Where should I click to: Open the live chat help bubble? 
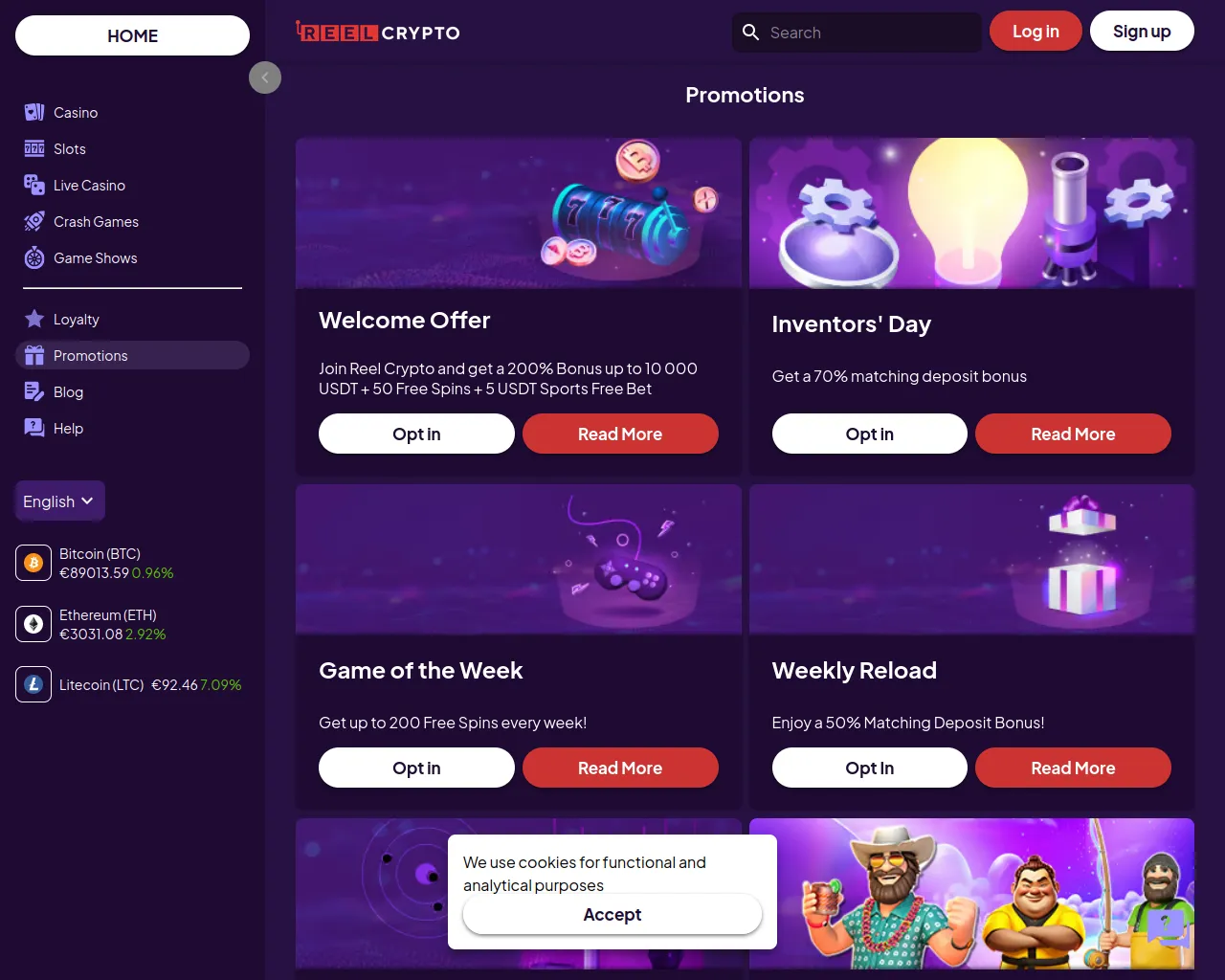1168,927
